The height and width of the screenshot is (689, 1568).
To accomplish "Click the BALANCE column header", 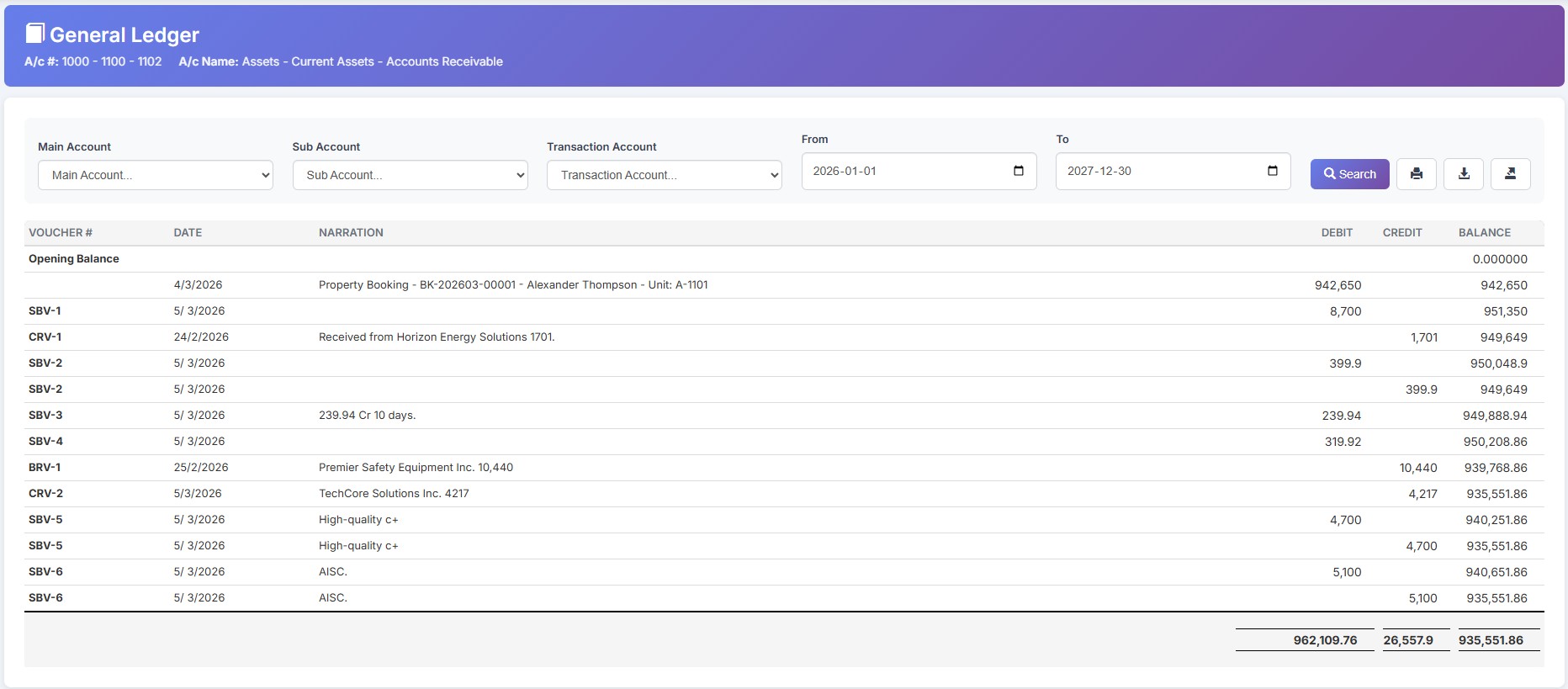I will coord(1484,233).
